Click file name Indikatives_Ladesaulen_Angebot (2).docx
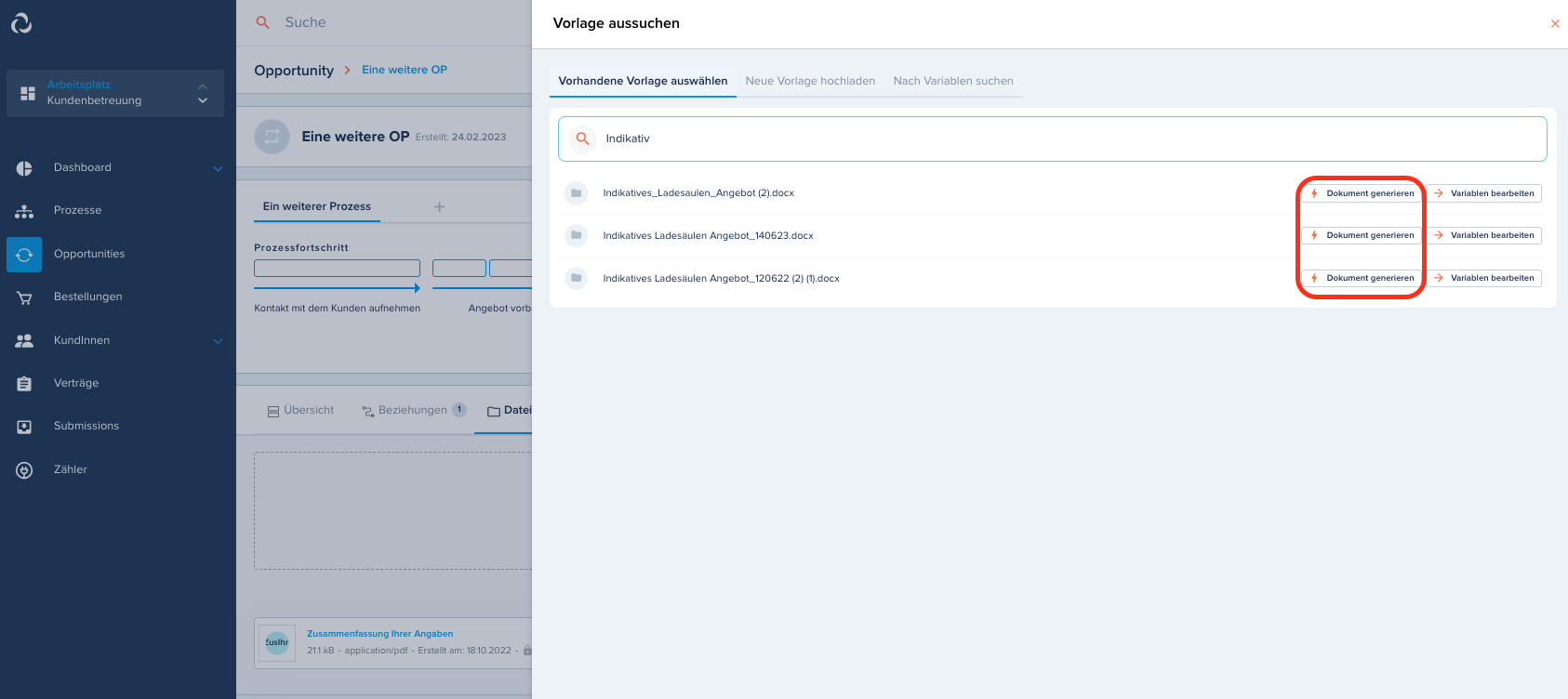Screen dimensions: 1568x699 point(698,193)
